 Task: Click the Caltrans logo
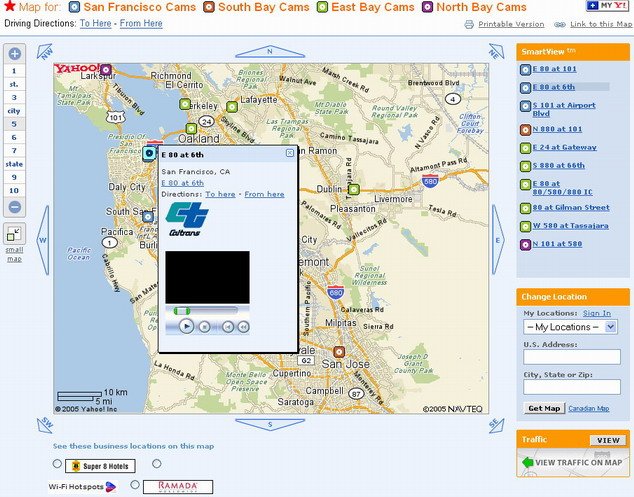tap(187, 218)
